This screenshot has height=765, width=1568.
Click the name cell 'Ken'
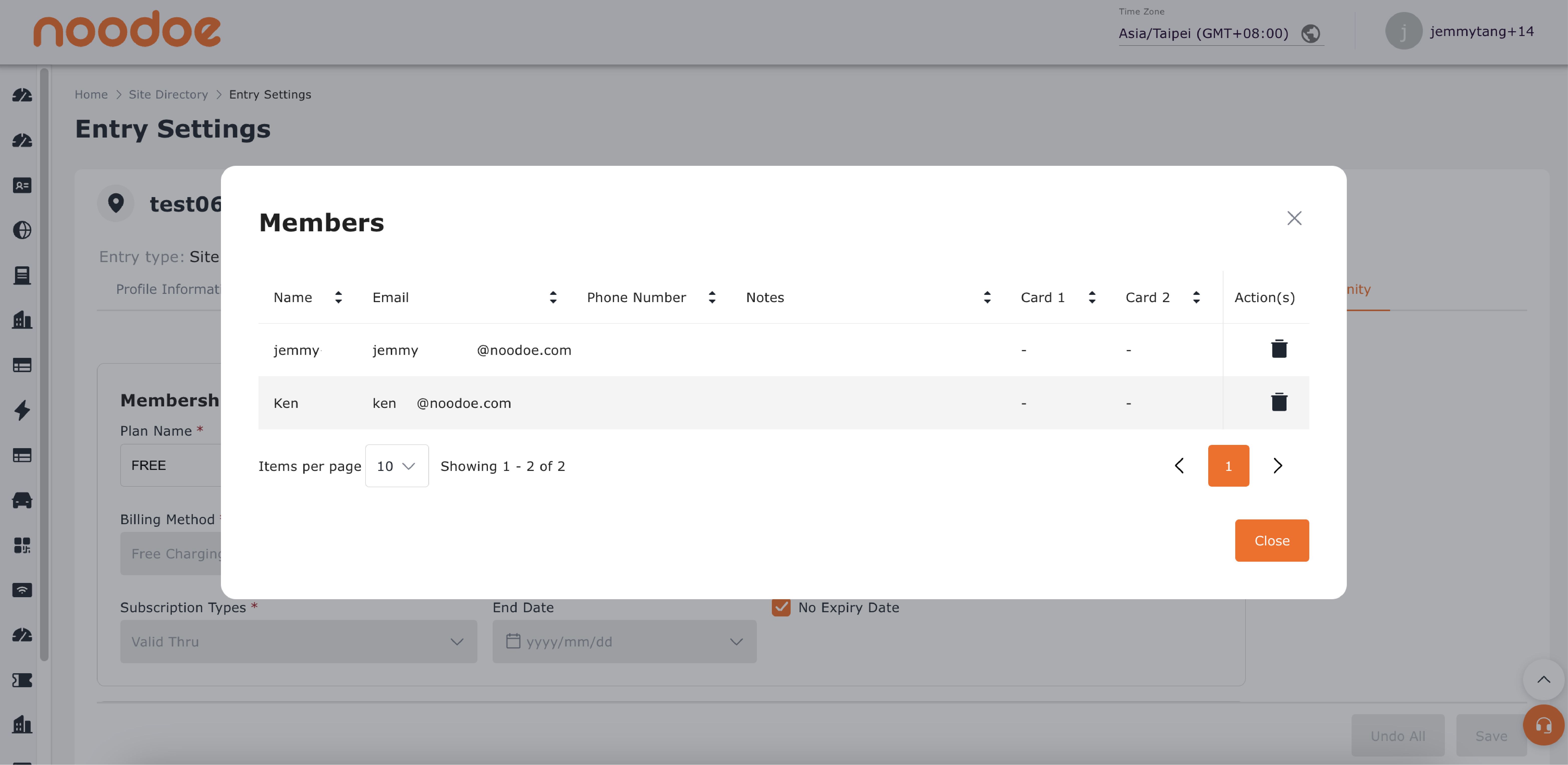click(285, 403)
